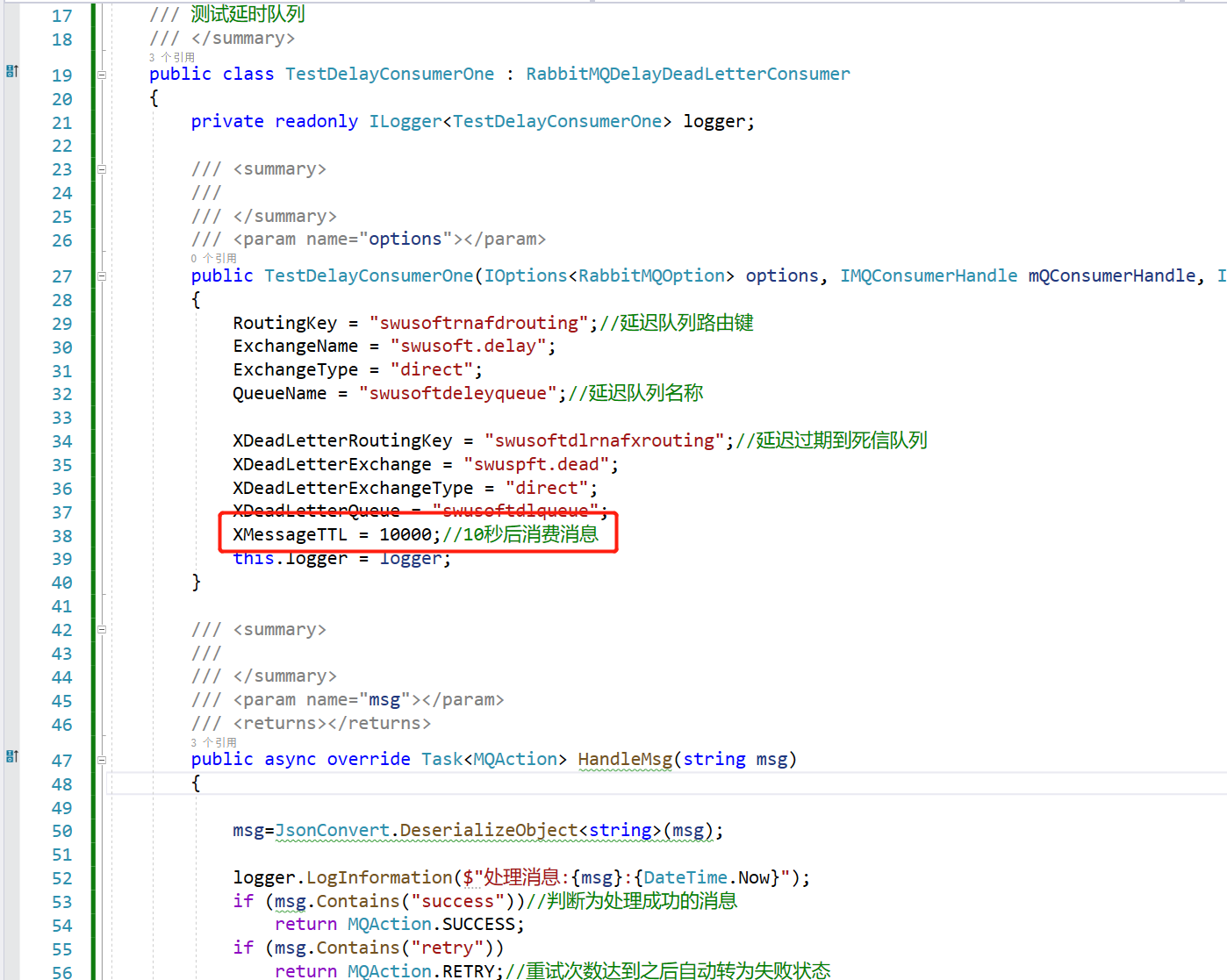Click DateTime in the log statement
The width and height of the screenshot is (1227, 980).
click(x=685, y=877)
